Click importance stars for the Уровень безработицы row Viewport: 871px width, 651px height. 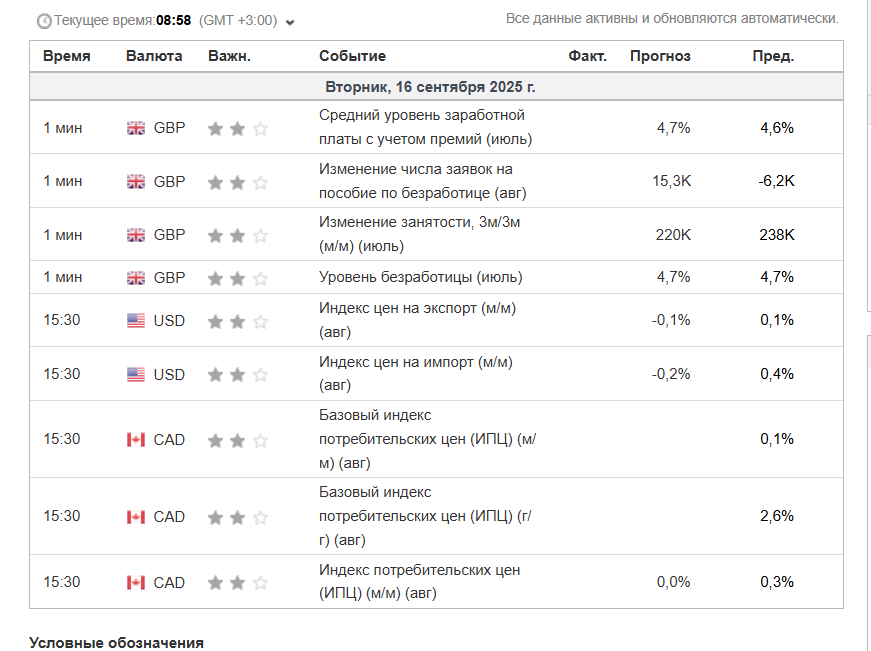[238, 278]
